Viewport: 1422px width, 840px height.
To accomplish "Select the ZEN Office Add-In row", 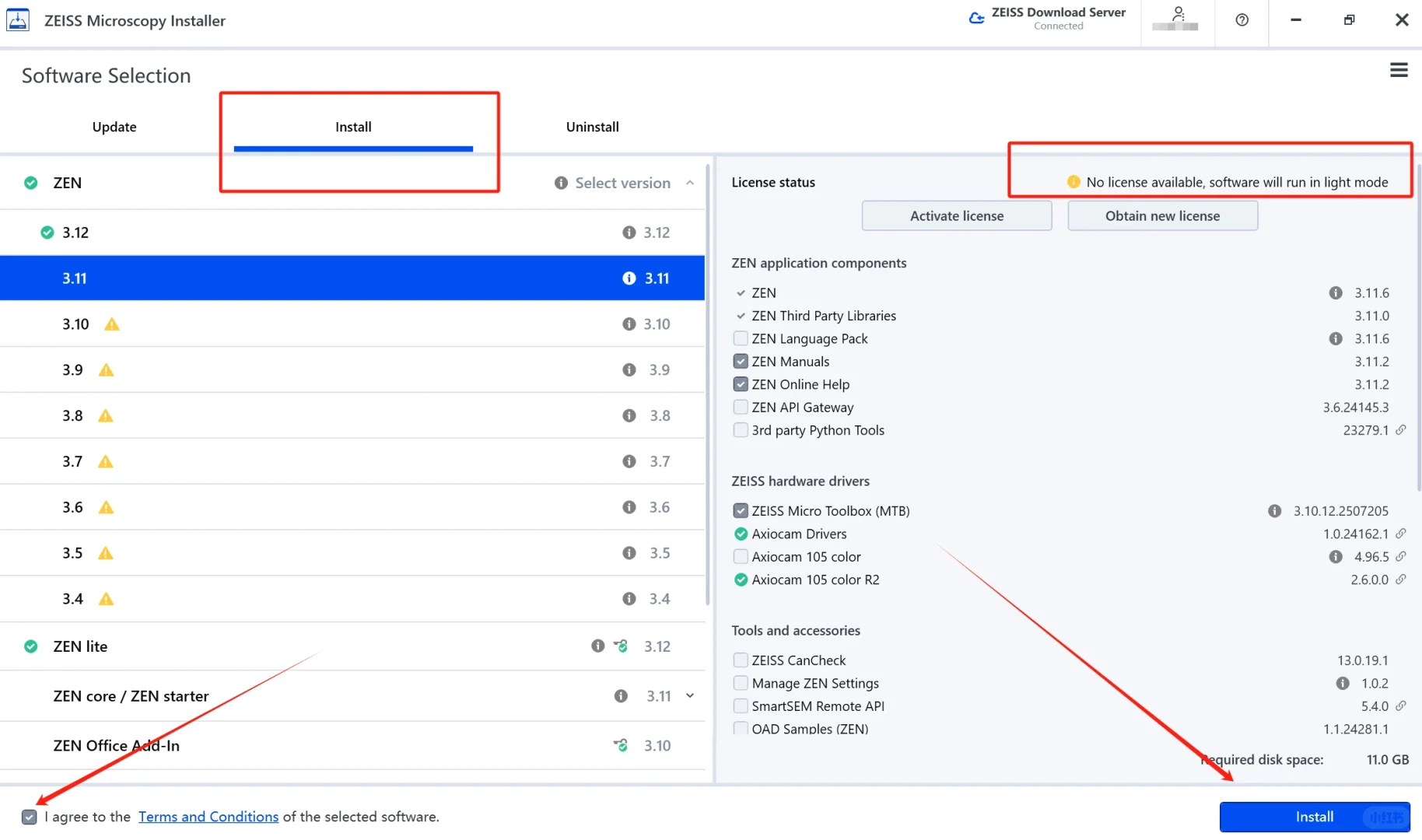I will tap(352, 746).
